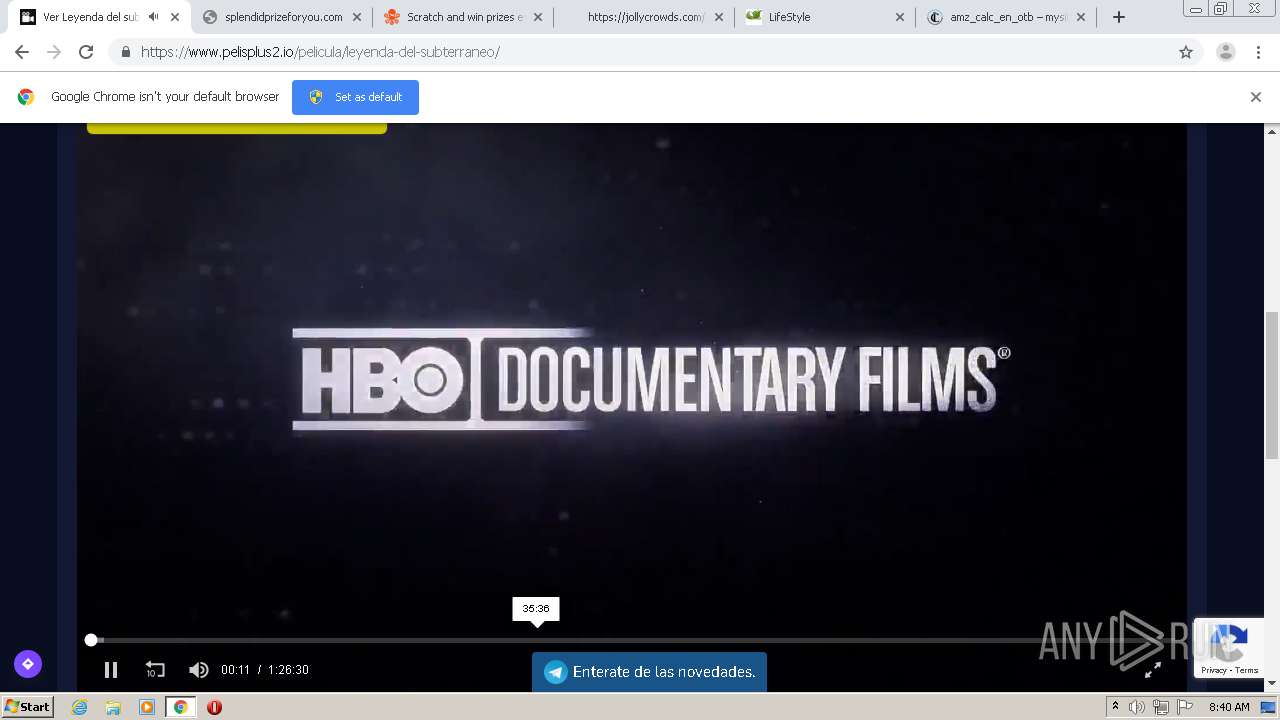Seek on the video progress bar
Image resolution: width=1280 pixels, height=720 pixels.
click(631, 640)
